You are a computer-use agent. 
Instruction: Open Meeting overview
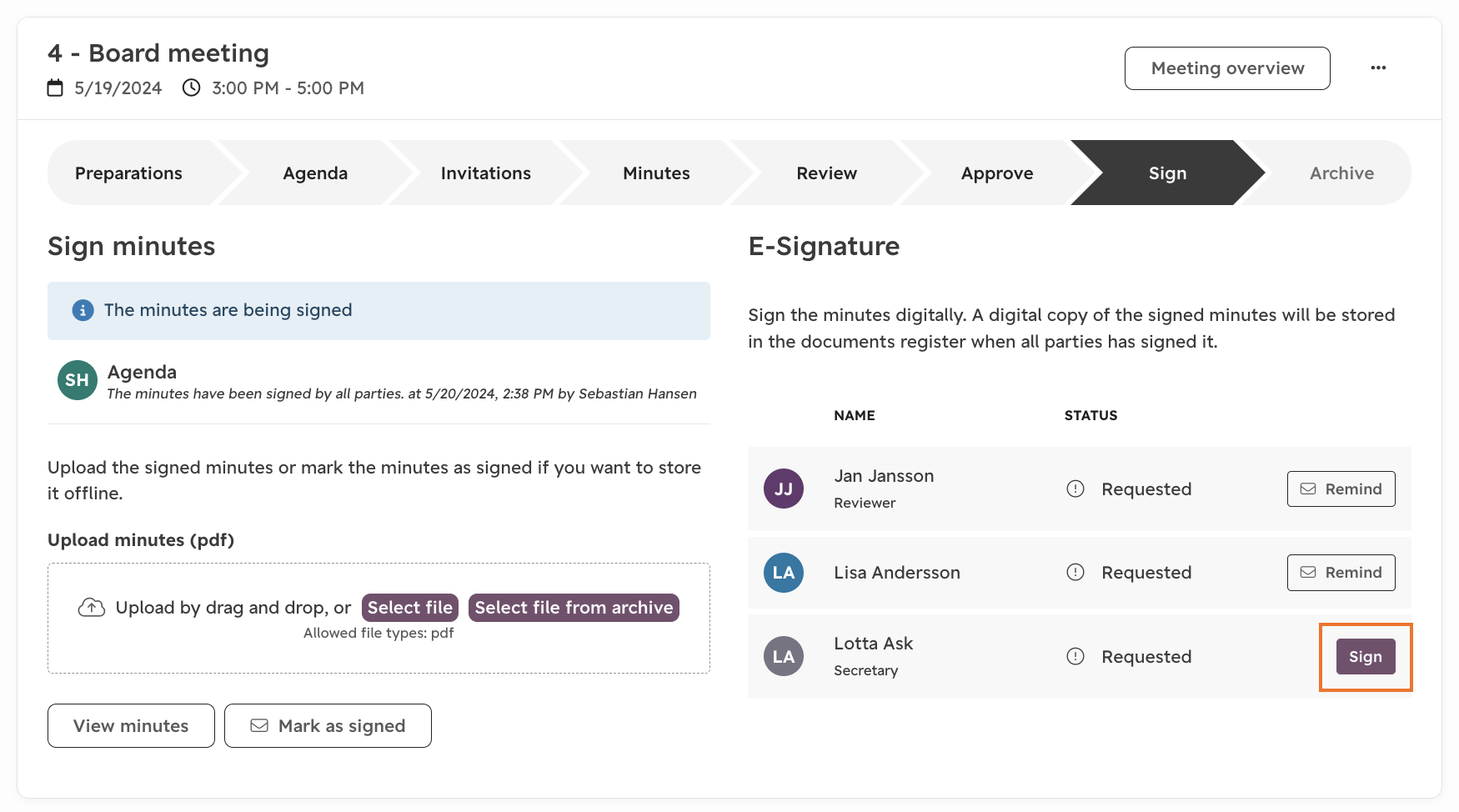tap(1227, 68)
